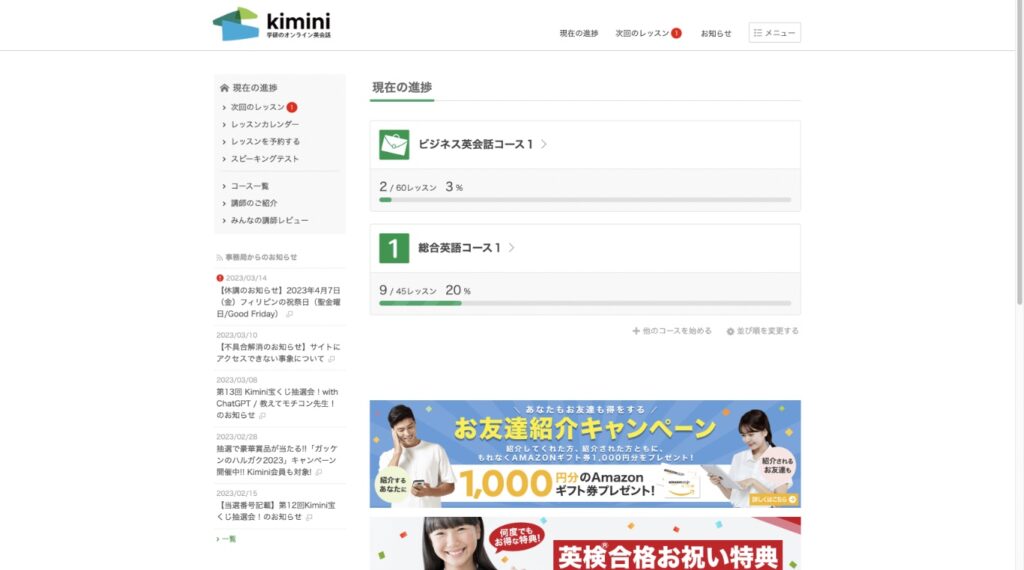Select レッスンを予約する in the sidebar
1024x570 pixels.
[x=265, y=141]
